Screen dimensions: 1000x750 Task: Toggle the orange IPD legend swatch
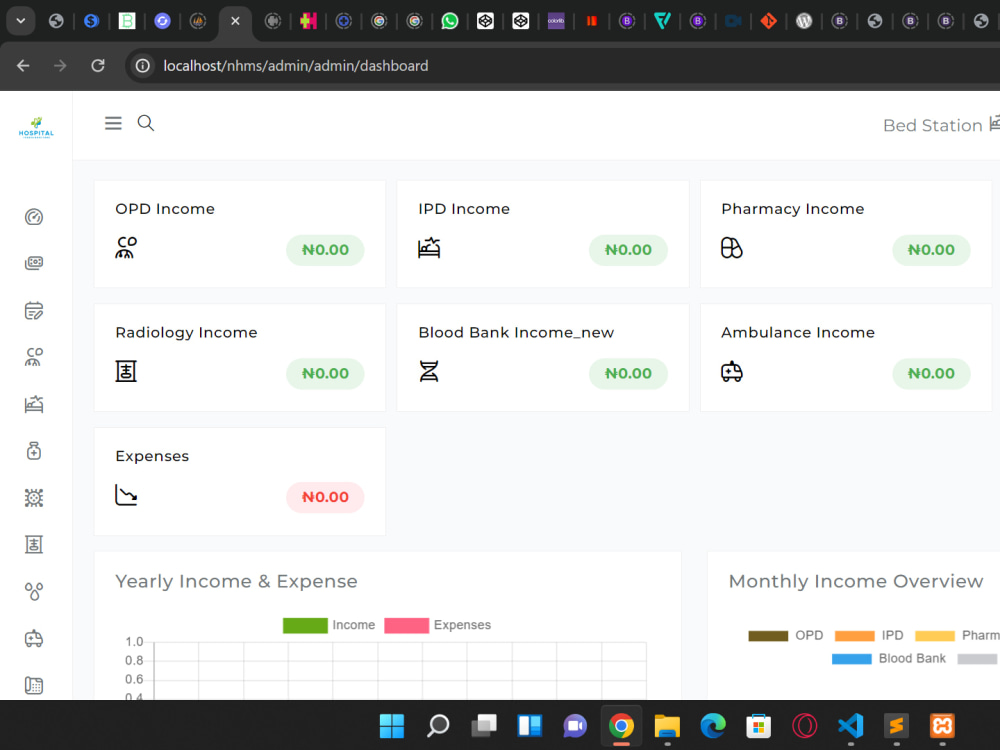[854, 636]
